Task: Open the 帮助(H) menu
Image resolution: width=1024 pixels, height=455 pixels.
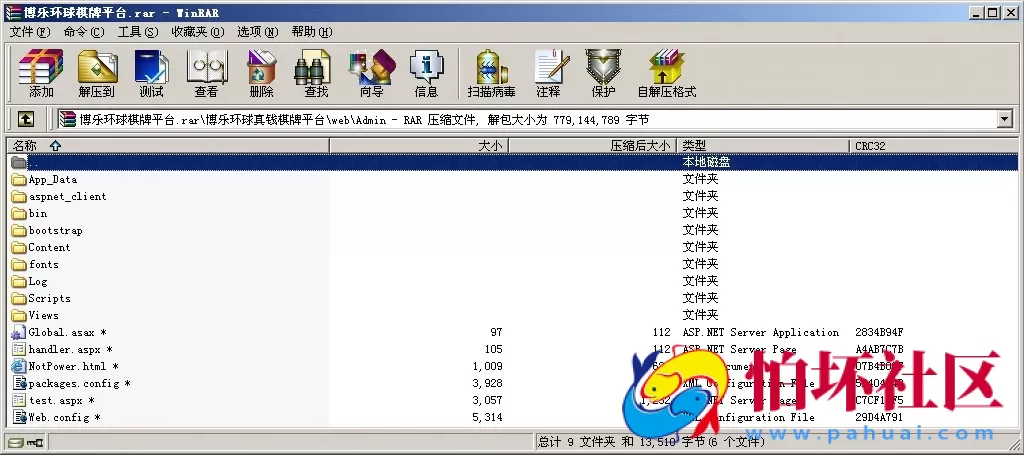Action: tap(312, 32)
